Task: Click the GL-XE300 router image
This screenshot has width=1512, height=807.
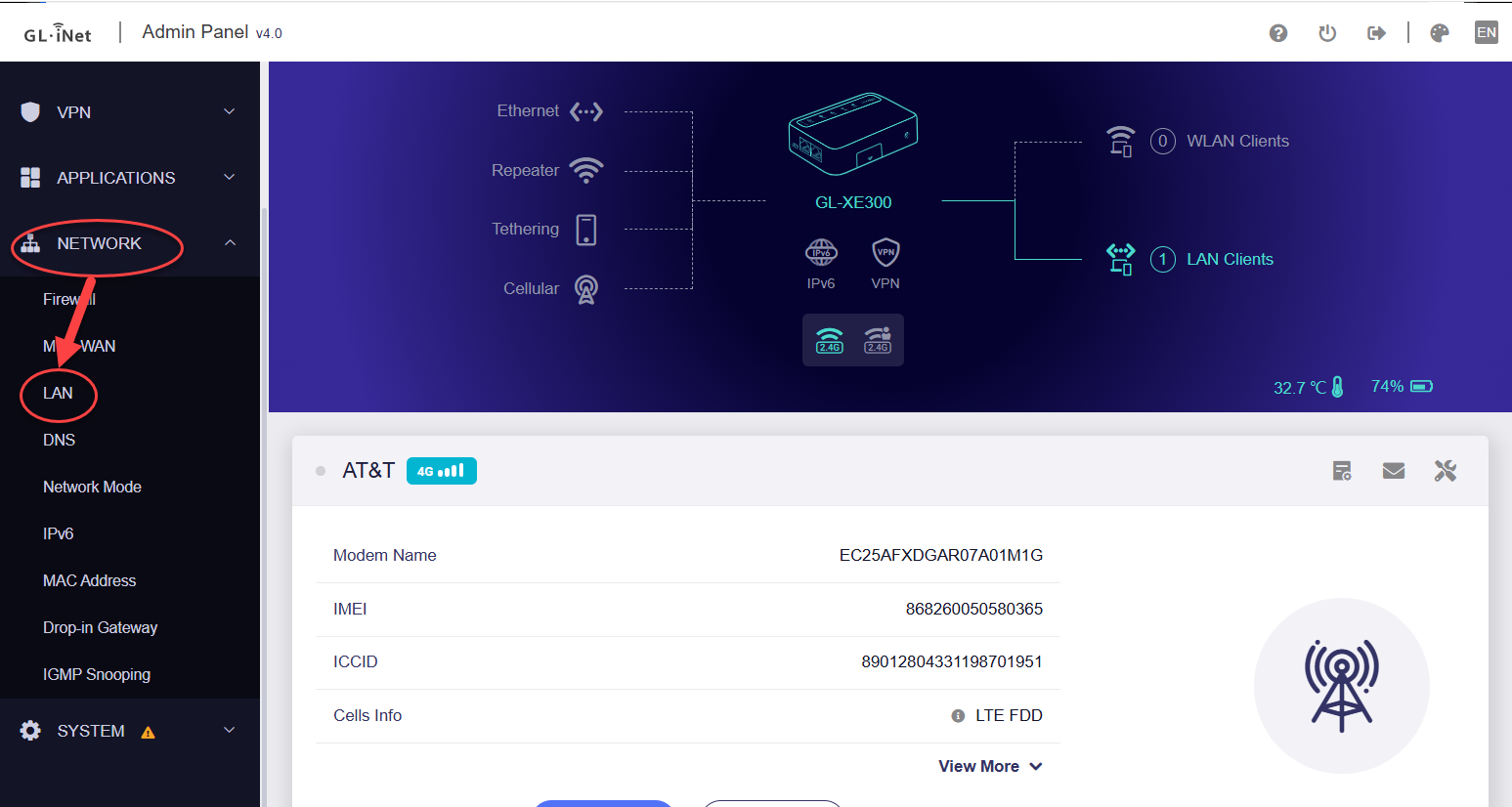Action: [853, 134]
